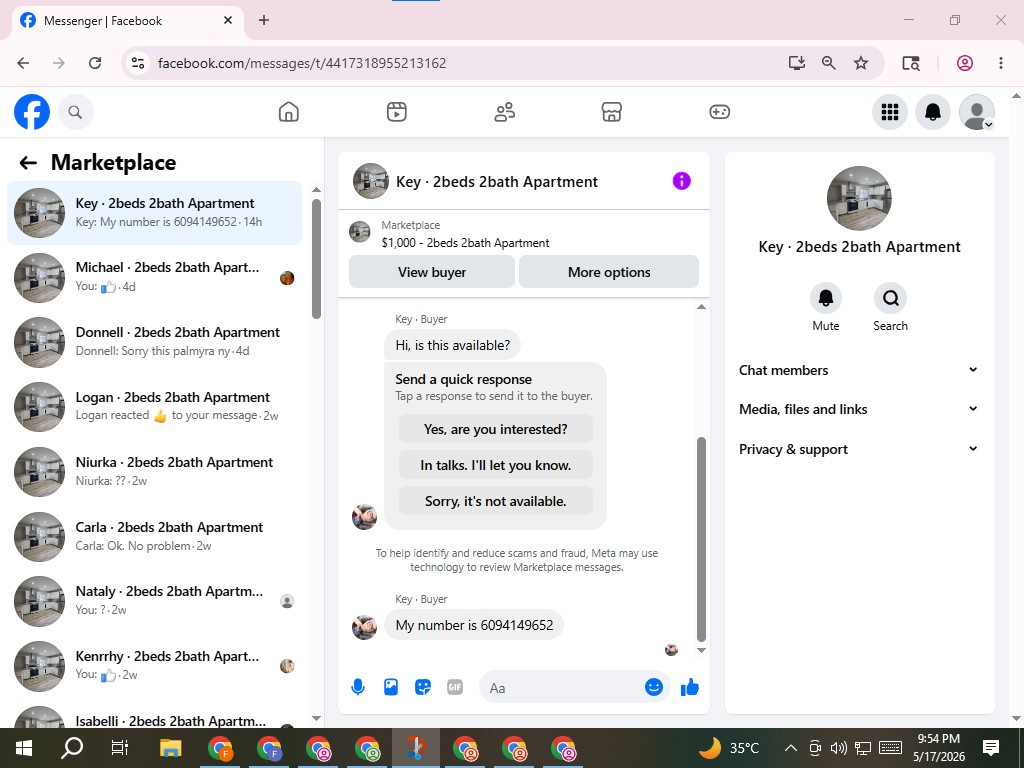Open a new browser tab
Image resolution: width=1024 pixels, height=768 pixels.
pos(264,20)
